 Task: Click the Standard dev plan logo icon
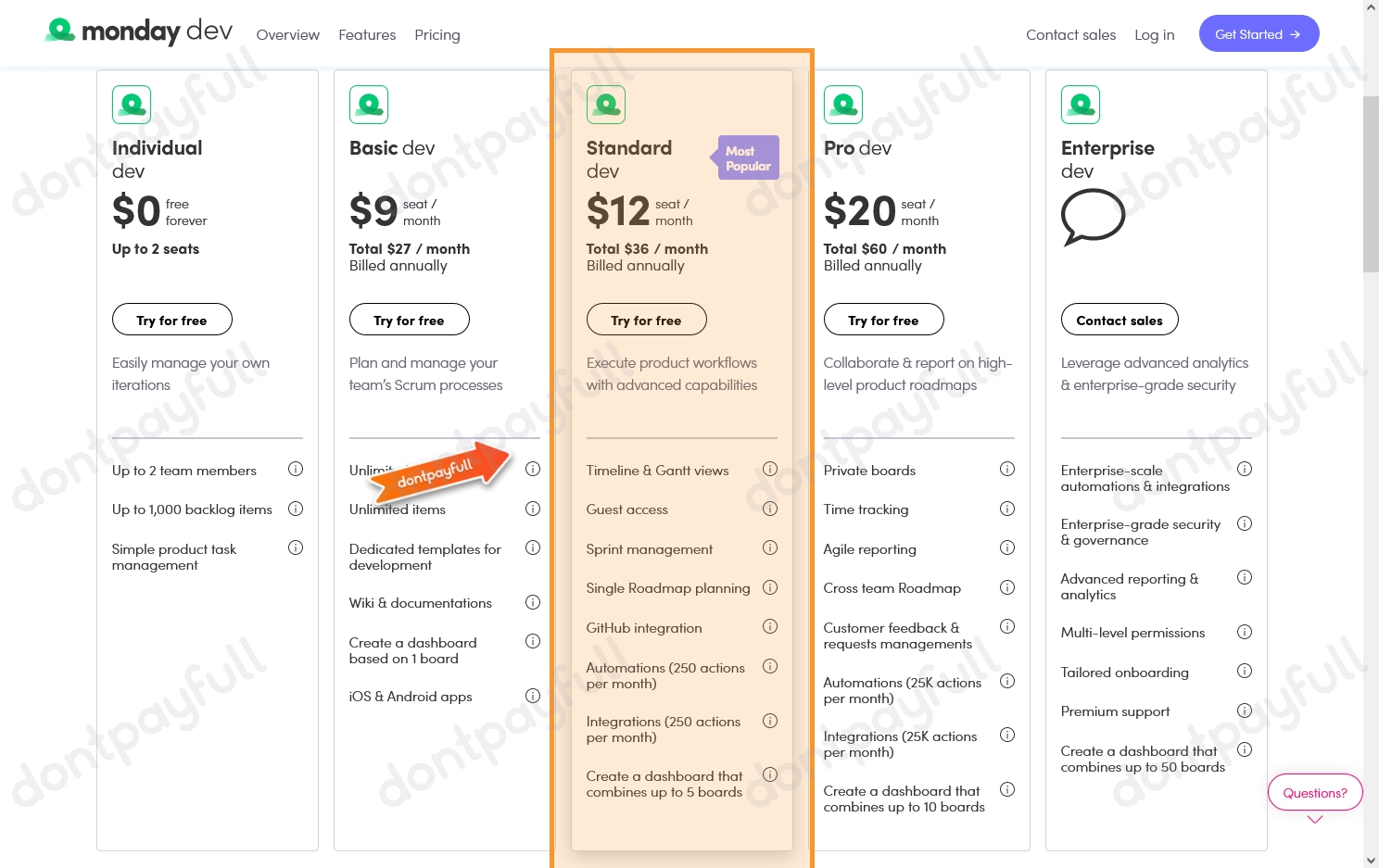coord(605,104)
